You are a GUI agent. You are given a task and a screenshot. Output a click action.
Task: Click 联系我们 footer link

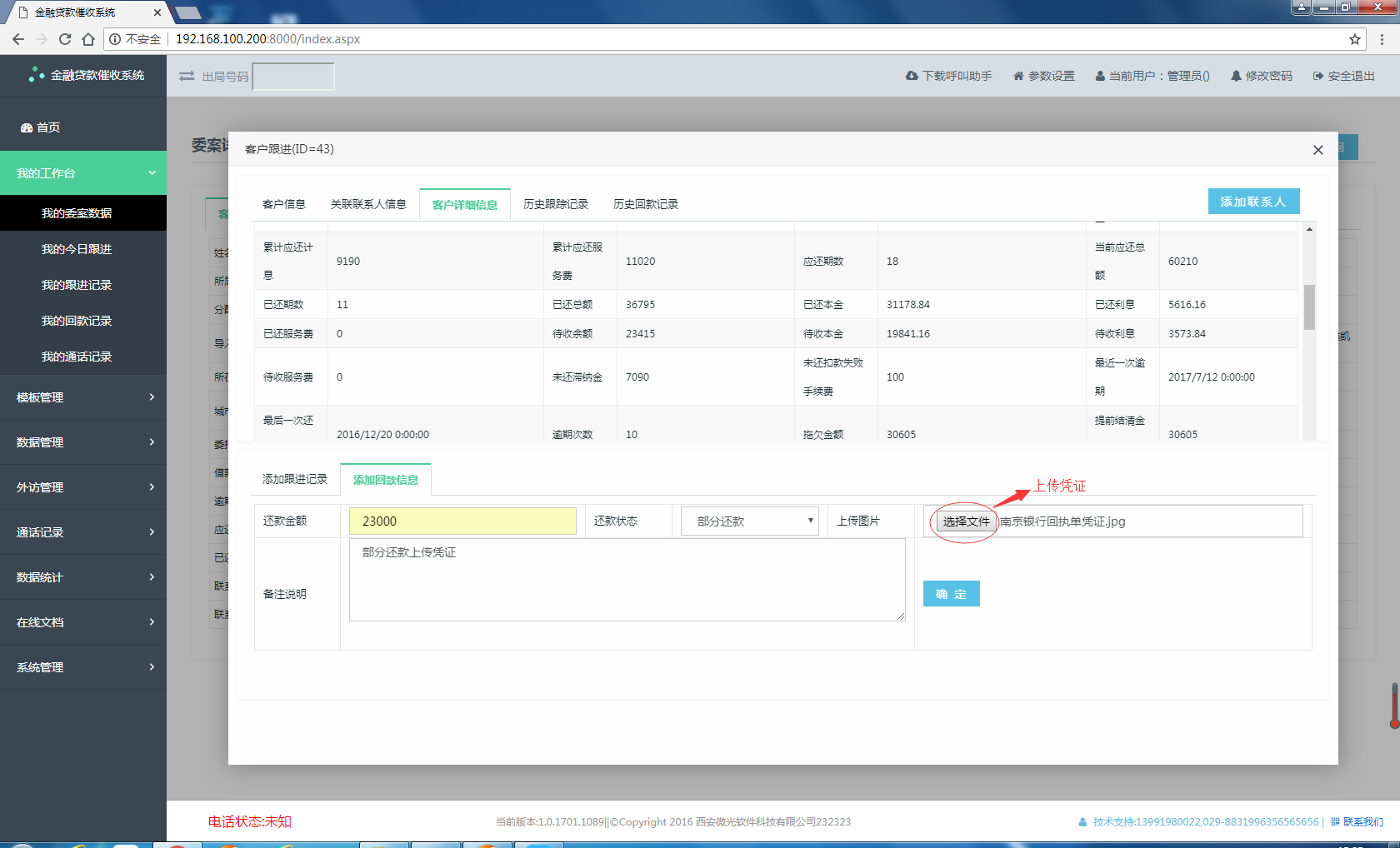pyautogui.click(x=1357, y=821)
